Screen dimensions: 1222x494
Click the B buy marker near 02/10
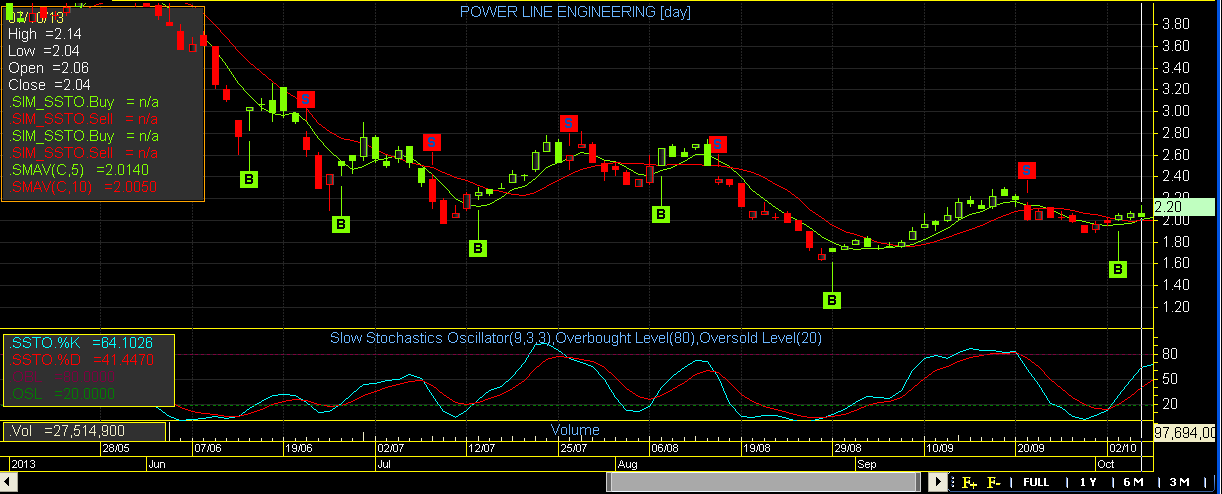coord(1118,269)
